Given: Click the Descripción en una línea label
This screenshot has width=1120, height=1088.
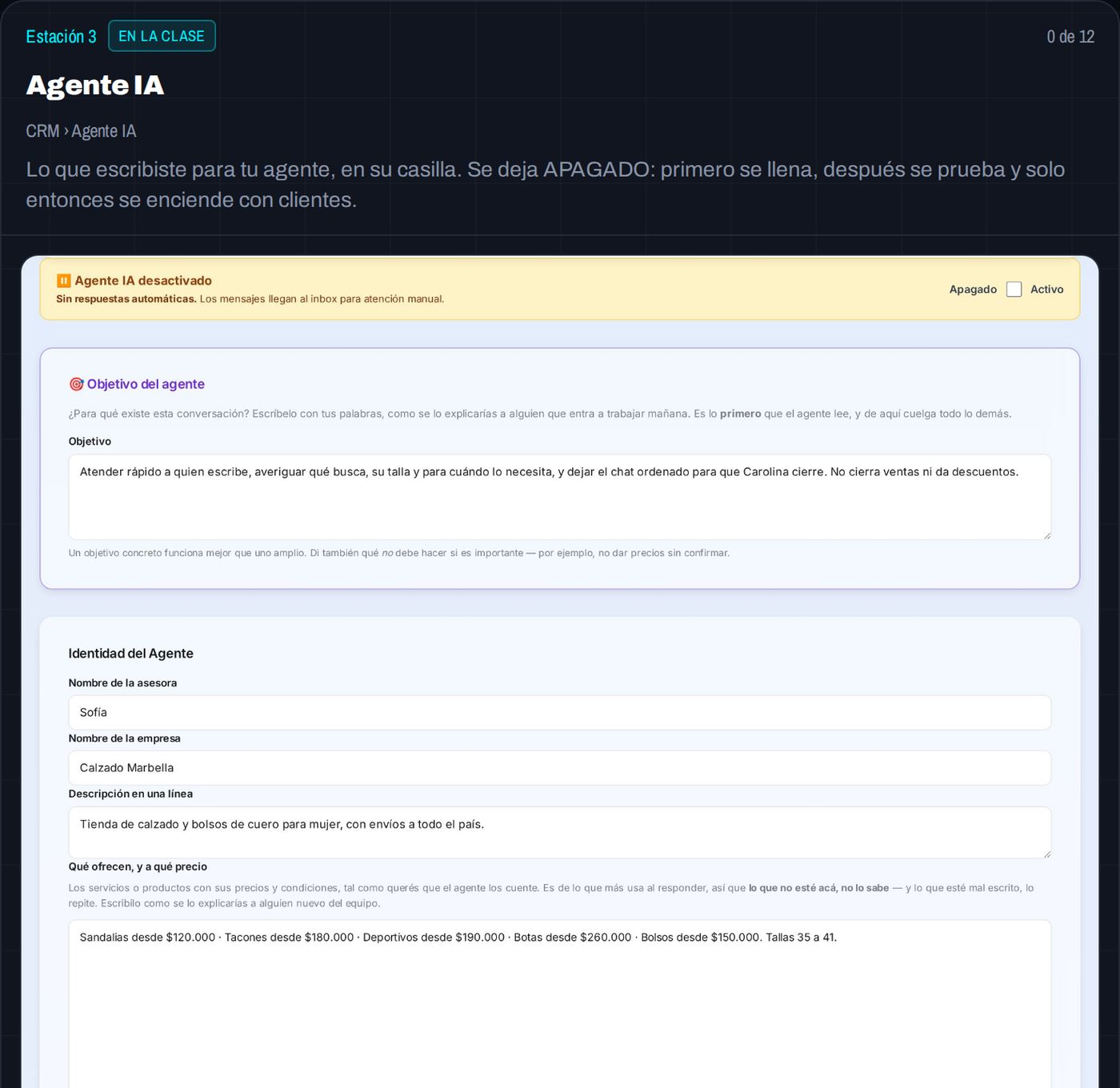Looking at the screenshot, I should pos(130,794).
